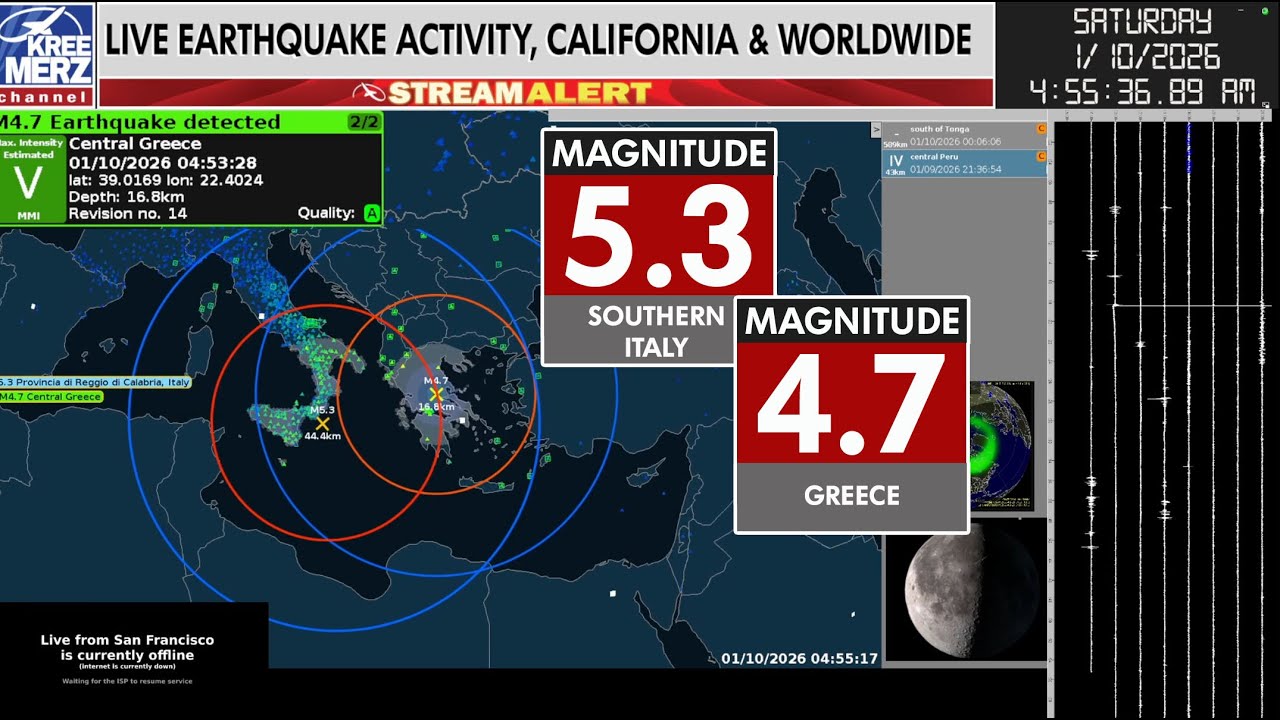
Task: Select the south of Tonga earthquake entry
Action: [x=964, y=136]
